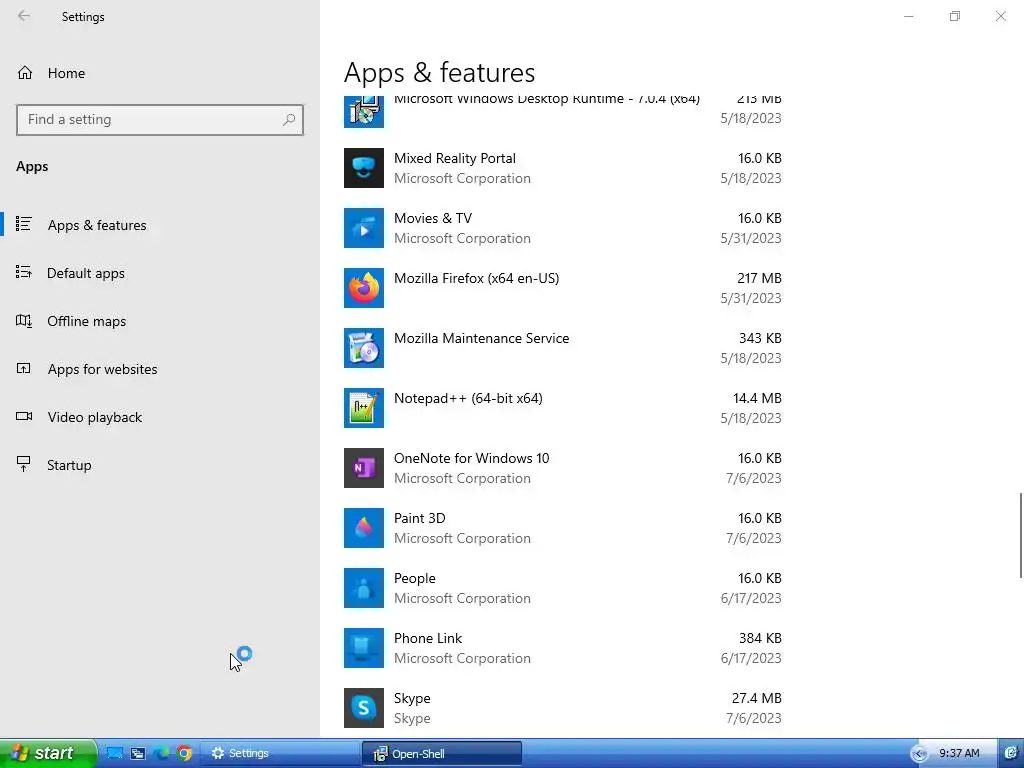Click the Mozilla Maintenance Service icon
Screen dimensions: 1024x768
click(364, 348)
